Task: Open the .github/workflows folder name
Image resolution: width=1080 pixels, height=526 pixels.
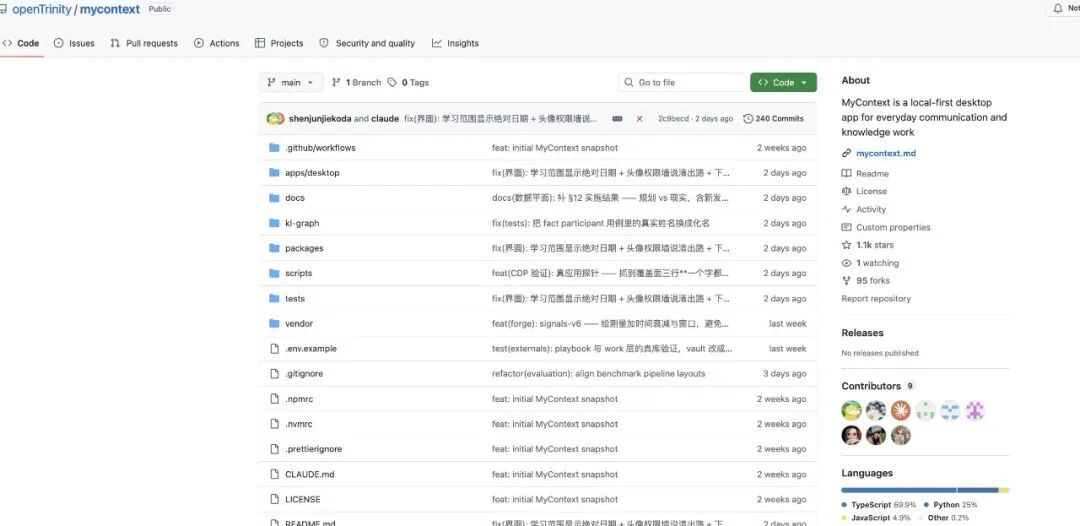Action: point(320,147)
